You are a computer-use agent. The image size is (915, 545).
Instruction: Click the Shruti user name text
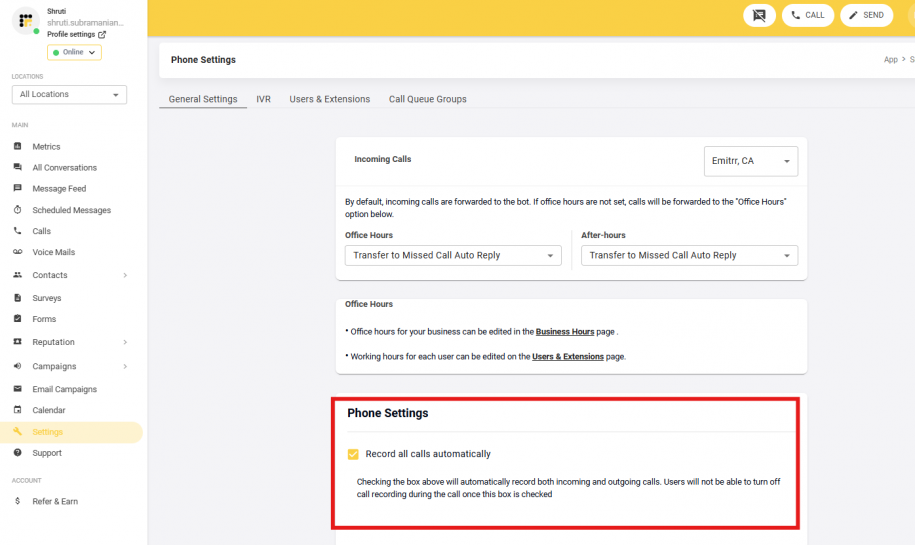click(57, 11)
